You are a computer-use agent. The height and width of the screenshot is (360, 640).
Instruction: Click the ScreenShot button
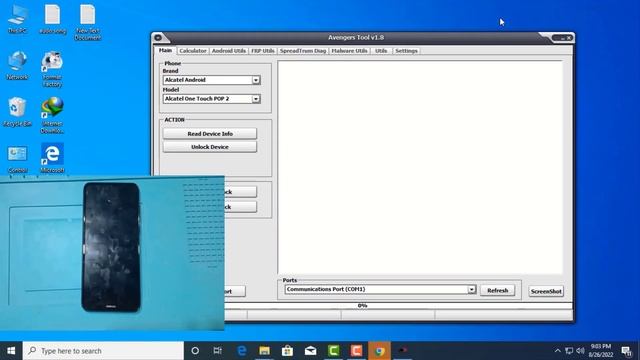tap(546, 291)
